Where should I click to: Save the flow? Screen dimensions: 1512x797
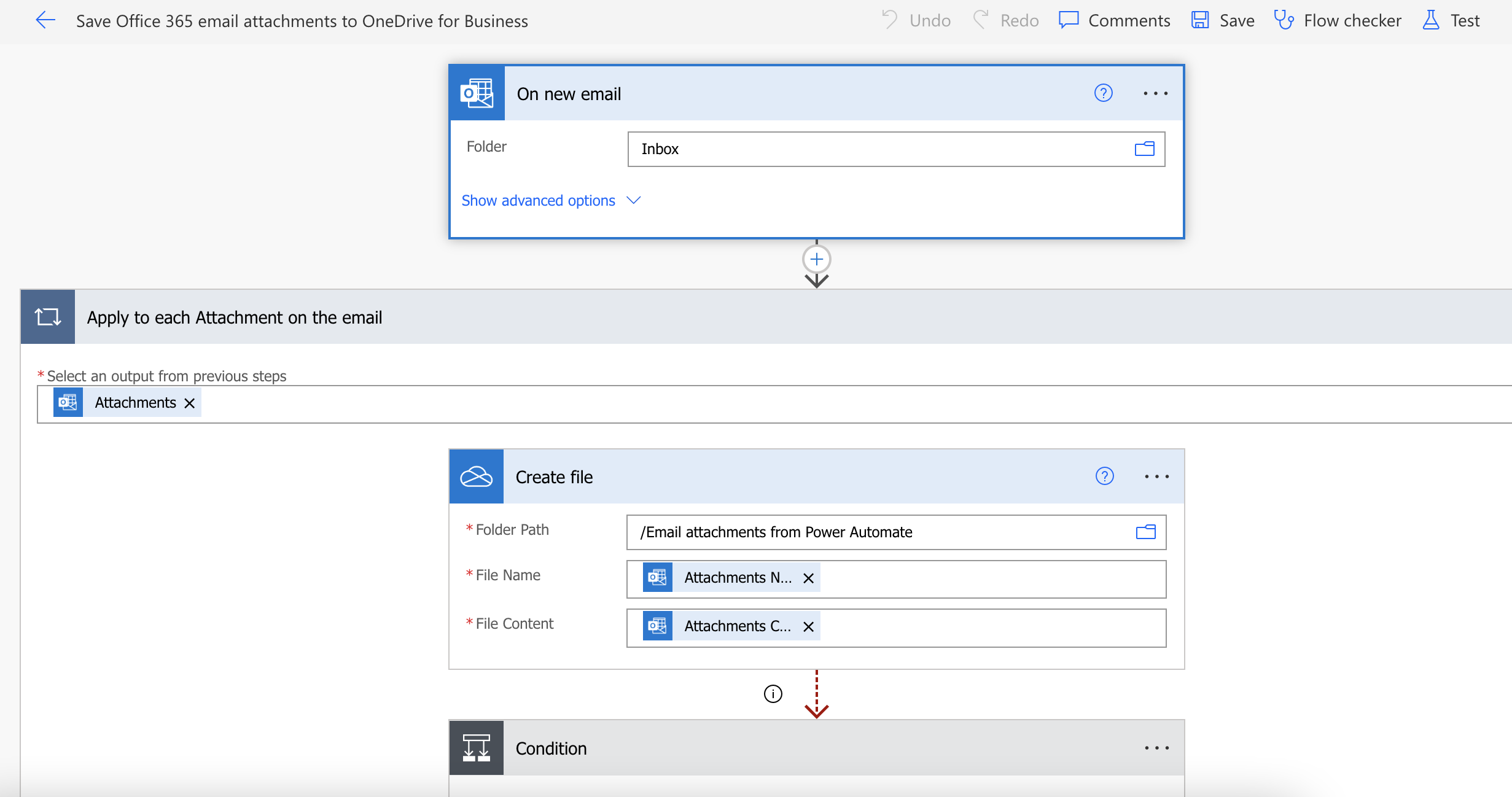coord(1223,20)
